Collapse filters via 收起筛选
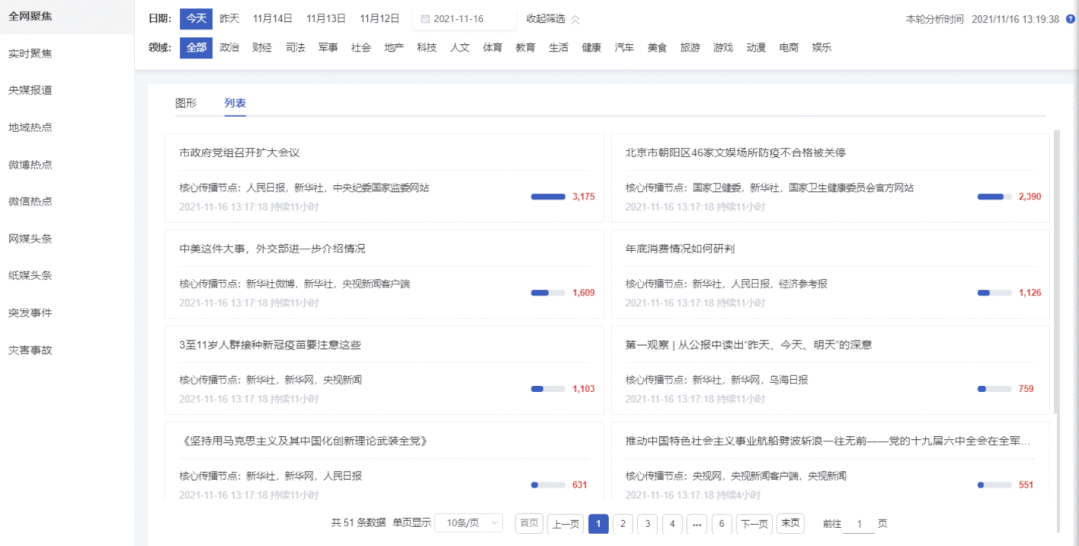 coord(546,19)
